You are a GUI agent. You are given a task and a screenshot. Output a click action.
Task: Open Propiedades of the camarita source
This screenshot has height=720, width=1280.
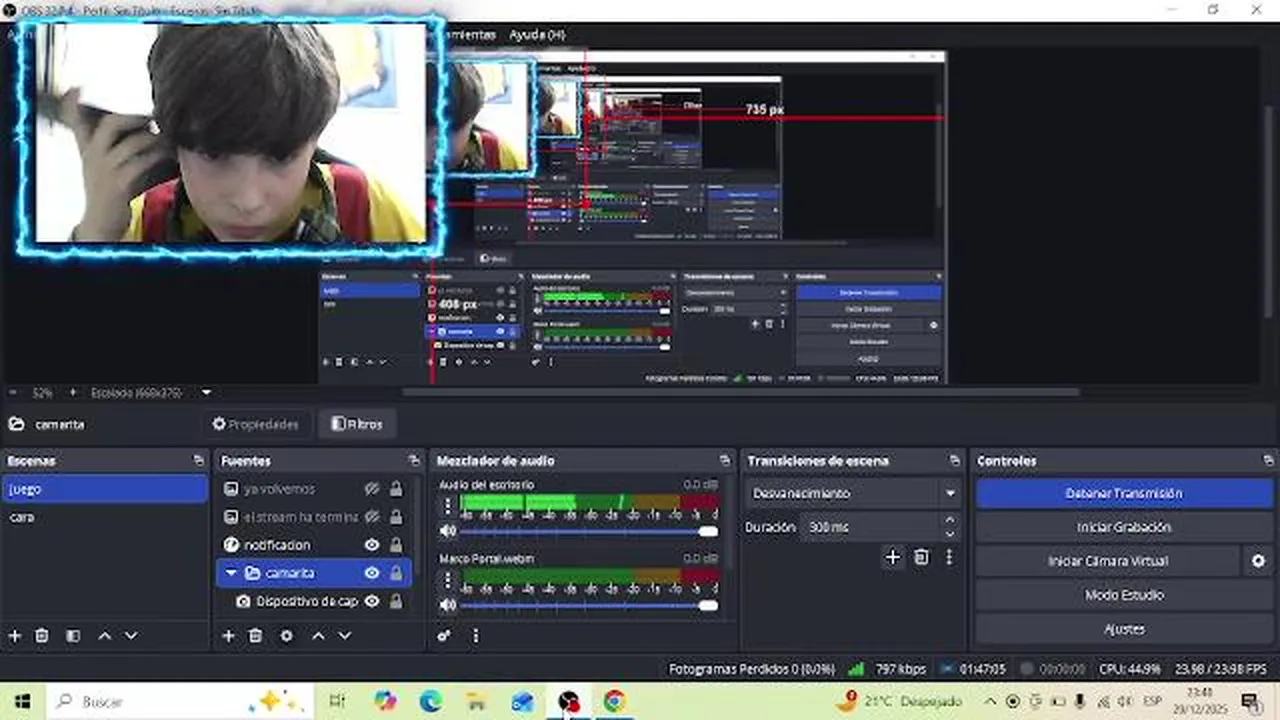point(255,424)
